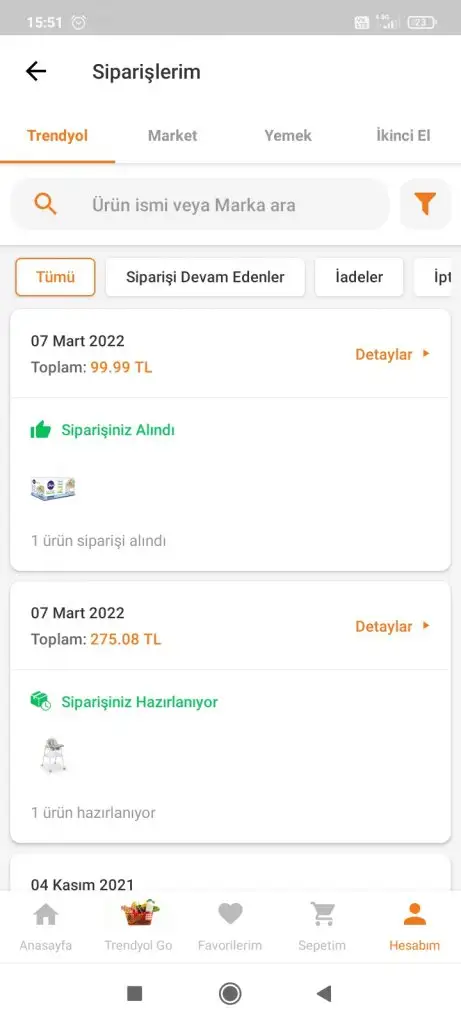Expand Detaylar for 99.99 TL order

(392, 354)
